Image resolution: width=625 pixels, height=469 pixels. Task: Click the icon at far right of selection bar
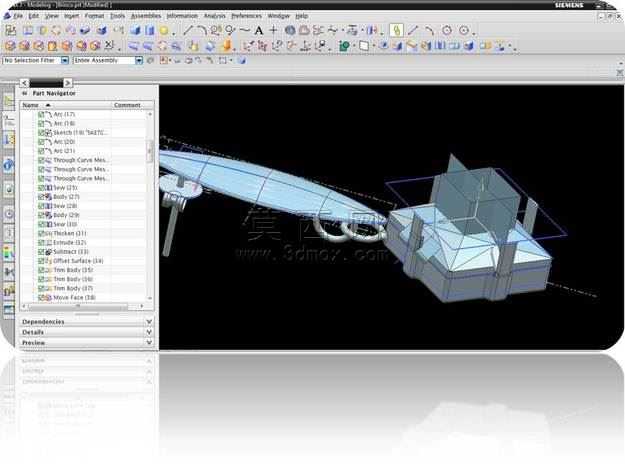242,60
